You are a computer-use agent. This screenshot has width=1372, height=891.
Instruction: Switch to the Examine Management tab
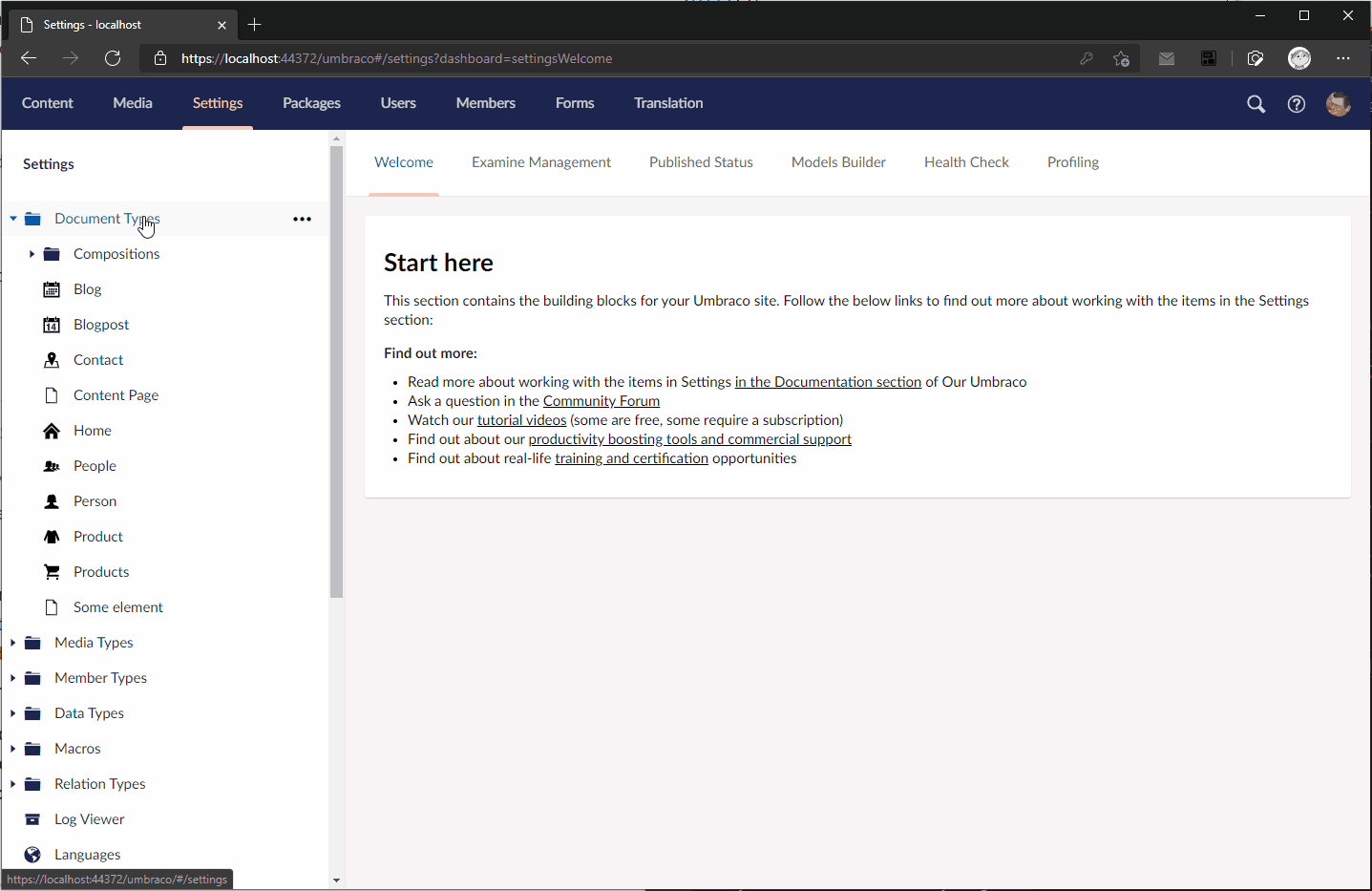tap(540, 162)
